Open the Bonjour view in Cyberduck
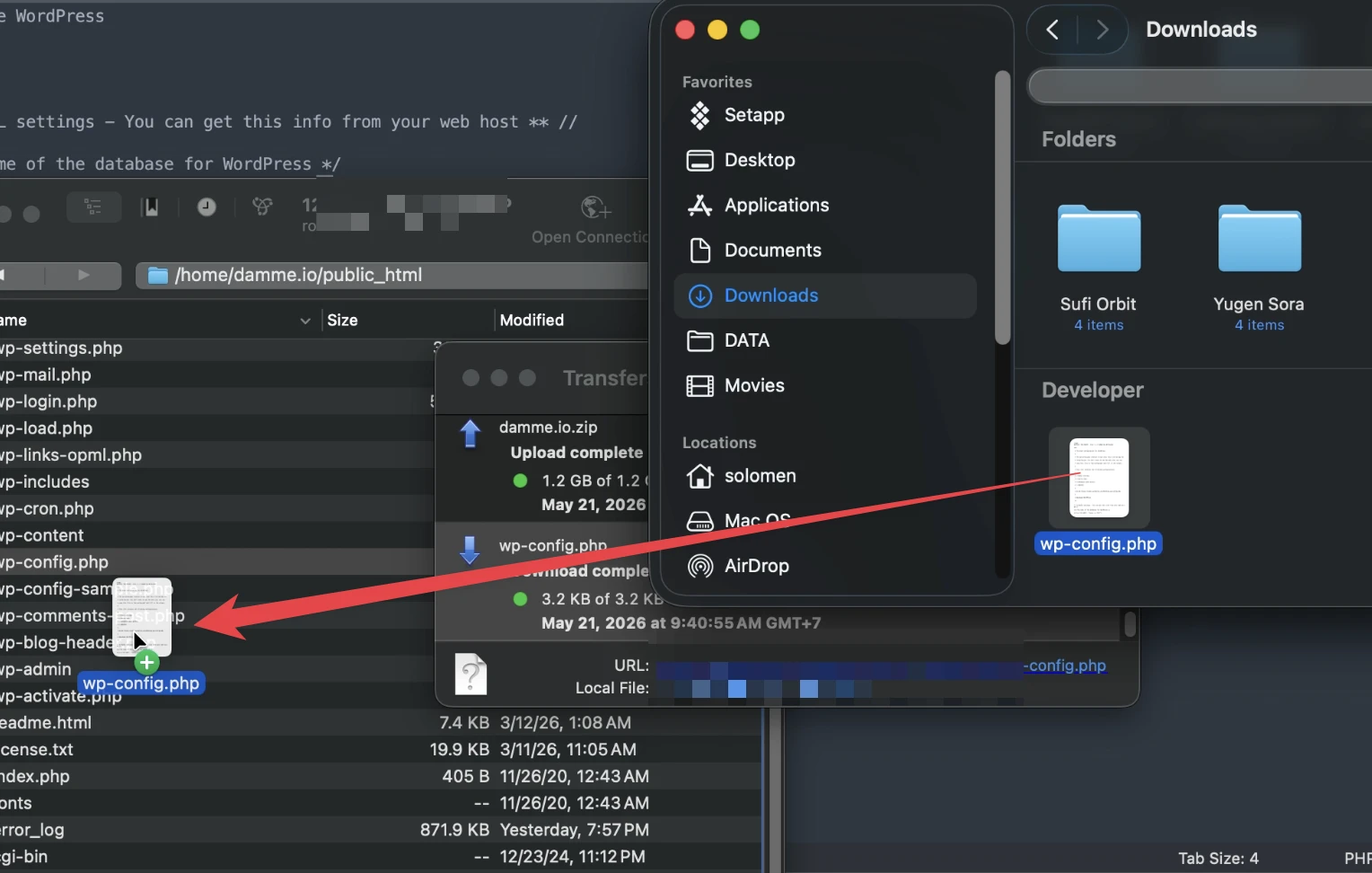The image size is (1372, 873). click(262, 207)
